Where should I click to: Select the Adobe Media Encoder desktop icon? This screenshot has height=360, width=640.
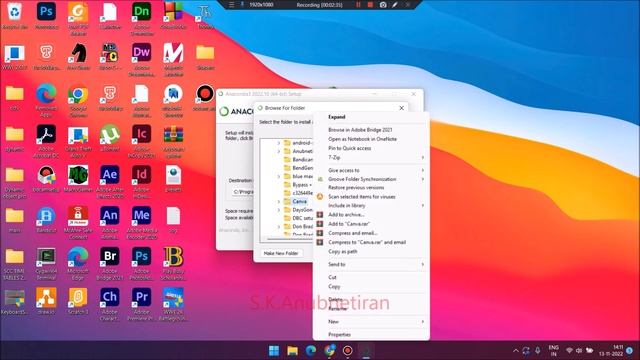pos(141,216)
